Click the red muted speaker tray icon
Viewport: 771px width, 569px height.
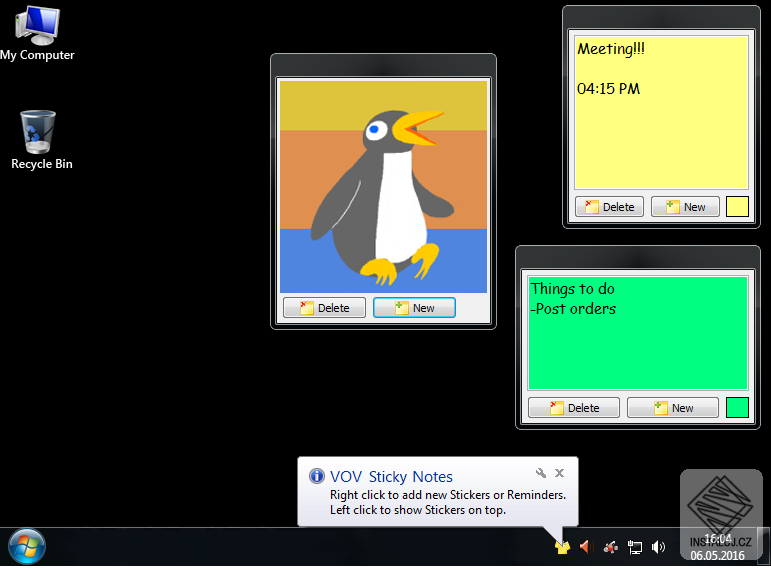(x=586, y=547)
